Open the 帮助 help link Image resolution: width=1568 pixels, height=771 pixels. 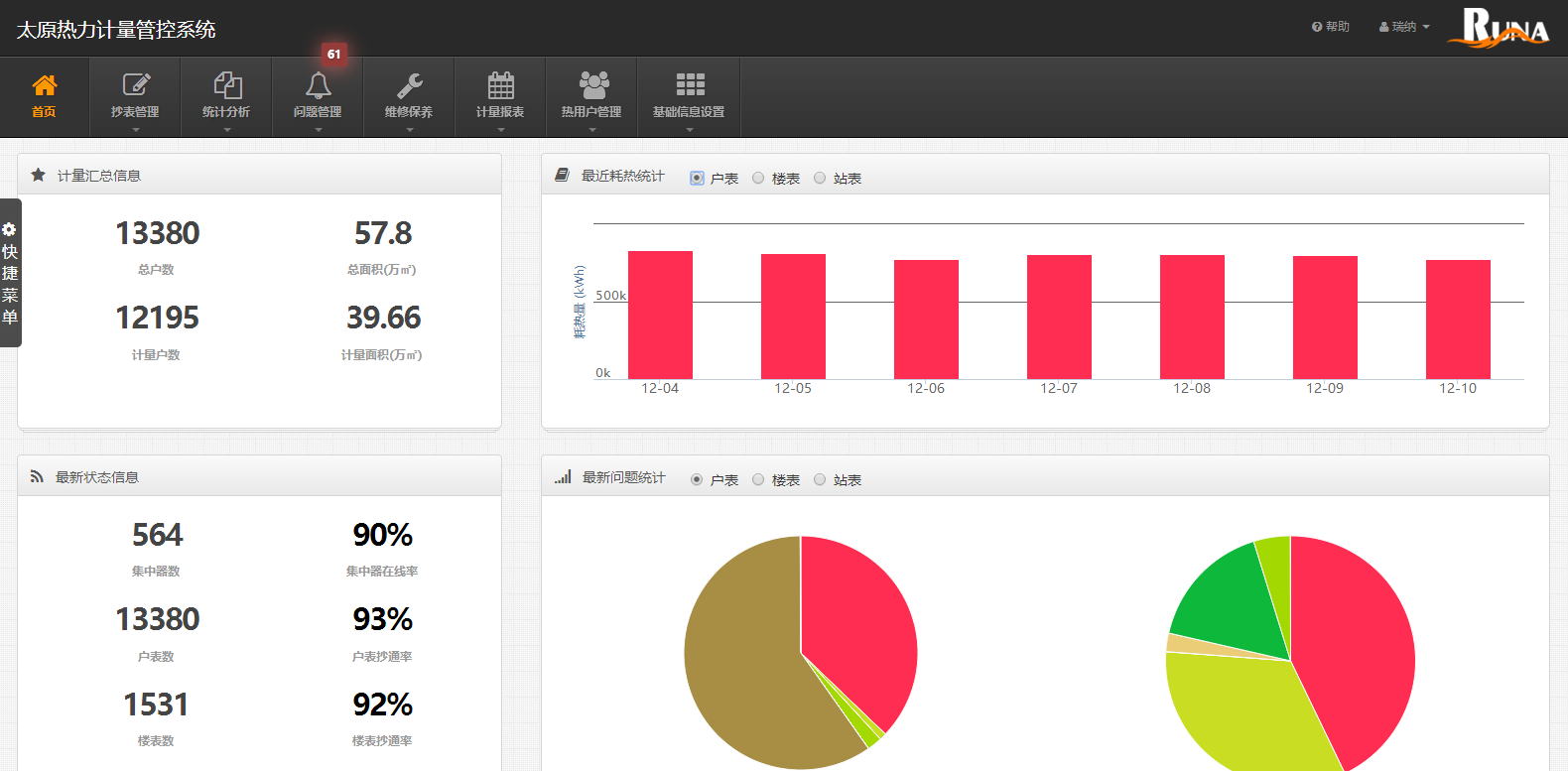[1331, 27]
